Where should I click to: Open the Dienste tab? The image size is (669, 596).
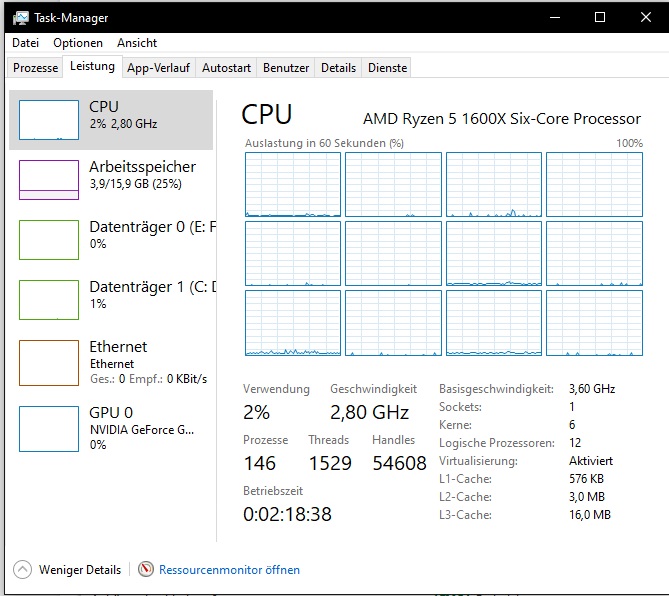pos(387,68)
